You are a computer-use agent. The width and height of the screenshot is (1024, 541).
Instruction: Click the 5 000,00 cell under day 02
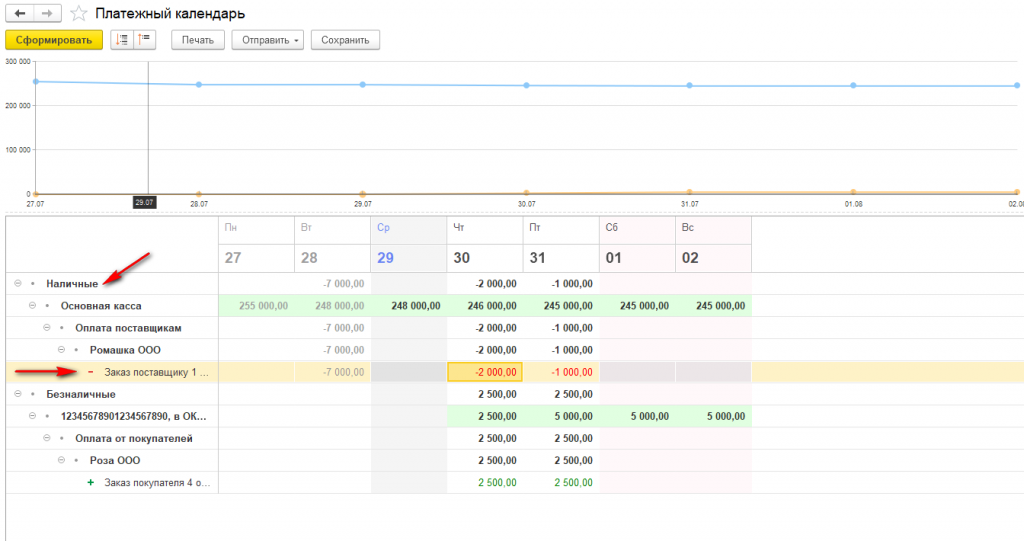coord(714,416)
